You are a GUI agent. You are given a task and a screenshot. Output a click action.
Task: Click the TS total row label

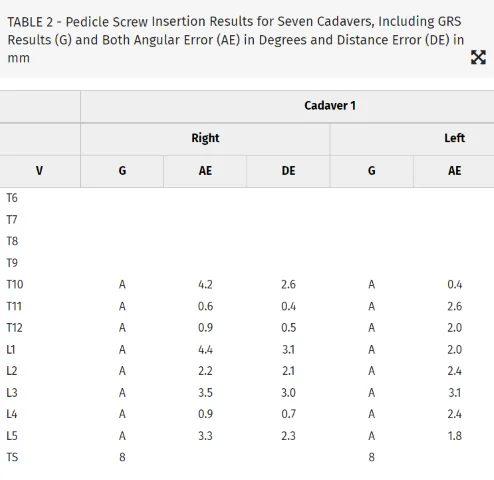coord(12,457)
